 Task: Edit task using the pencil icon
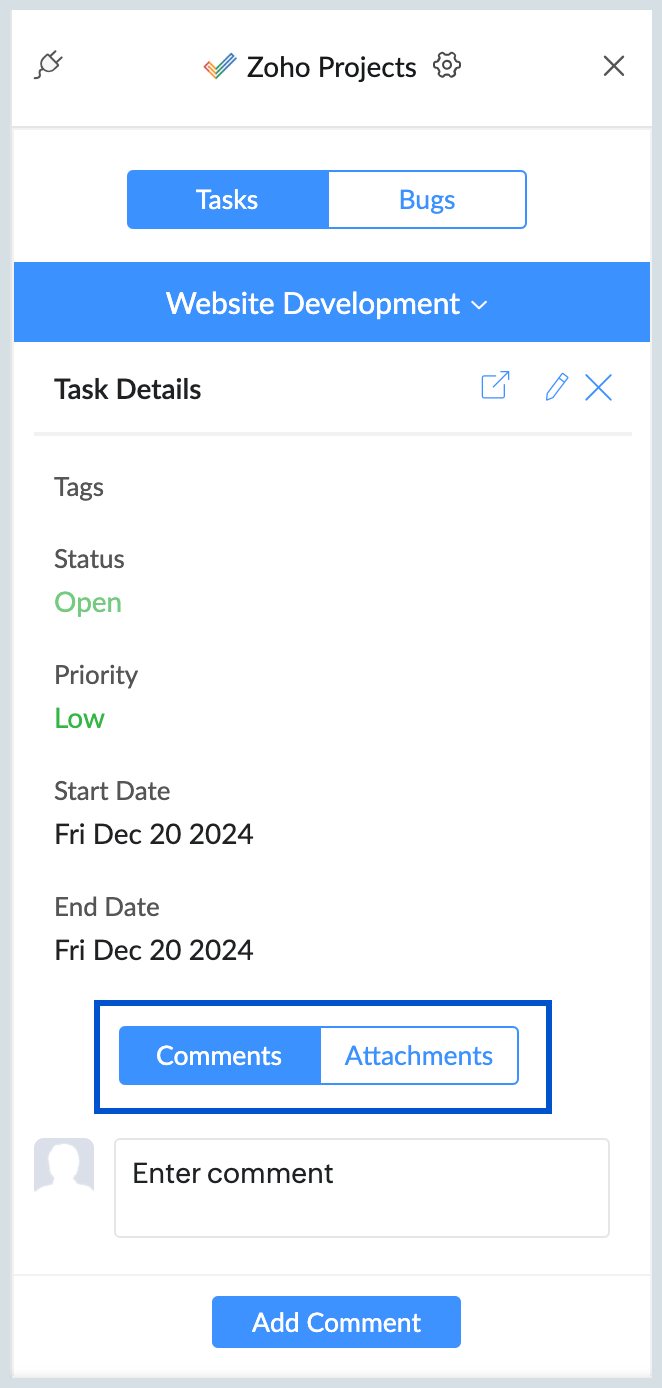coord(556,387)
